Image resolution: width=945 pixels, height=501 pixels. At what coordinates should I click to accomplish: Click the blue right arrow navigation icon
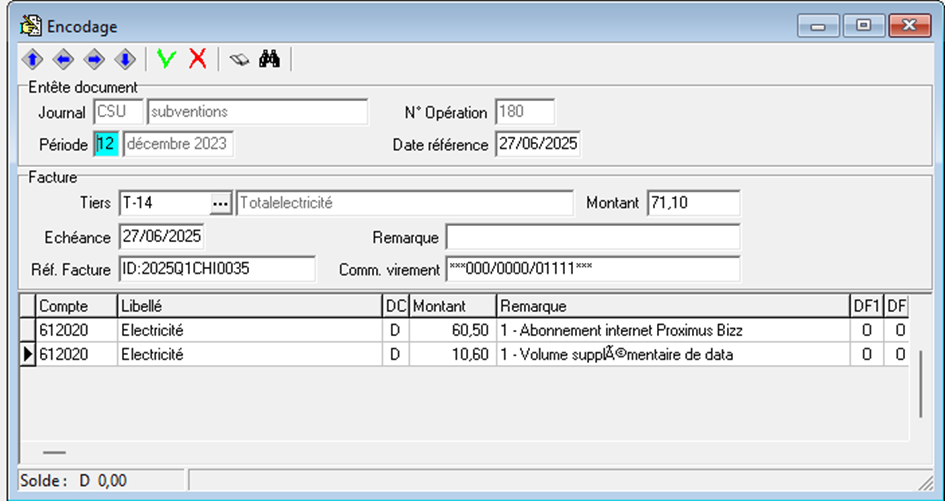94,59
